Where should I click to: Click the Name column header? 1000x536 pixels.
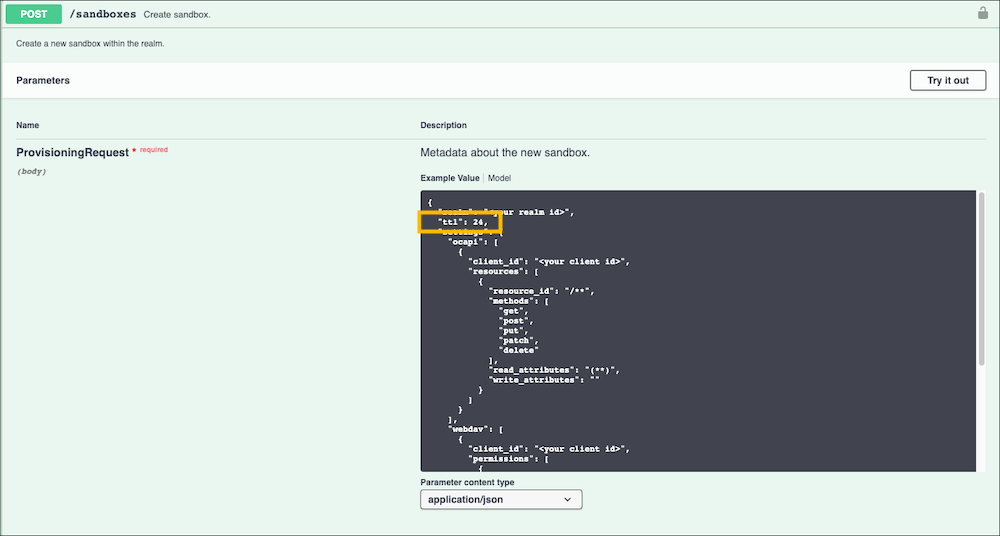pyautogui.click(x=27, y=125)
